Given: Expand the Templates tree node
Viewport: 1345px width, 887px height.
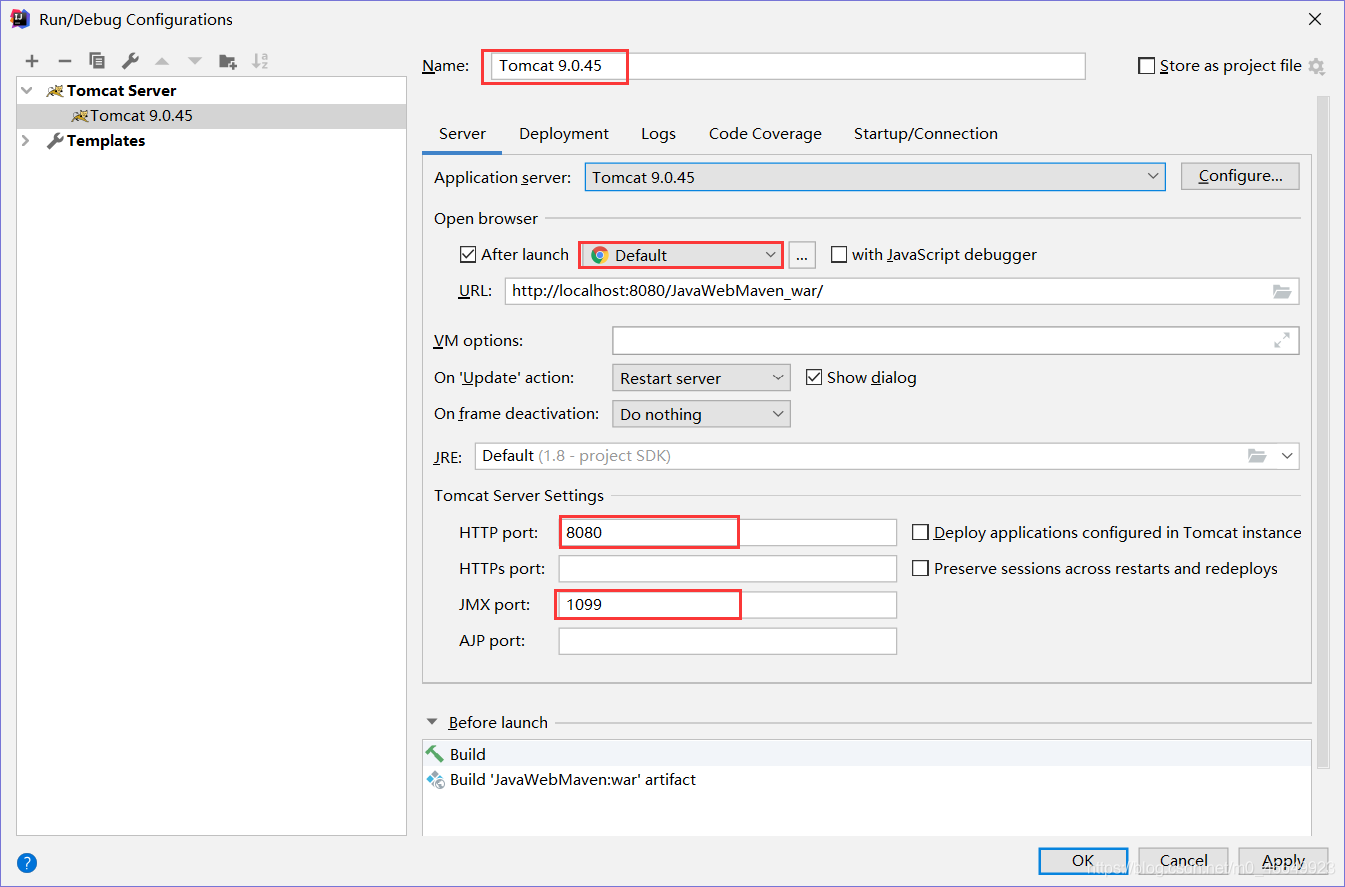Looking at the screenshot, I should 26,141.
